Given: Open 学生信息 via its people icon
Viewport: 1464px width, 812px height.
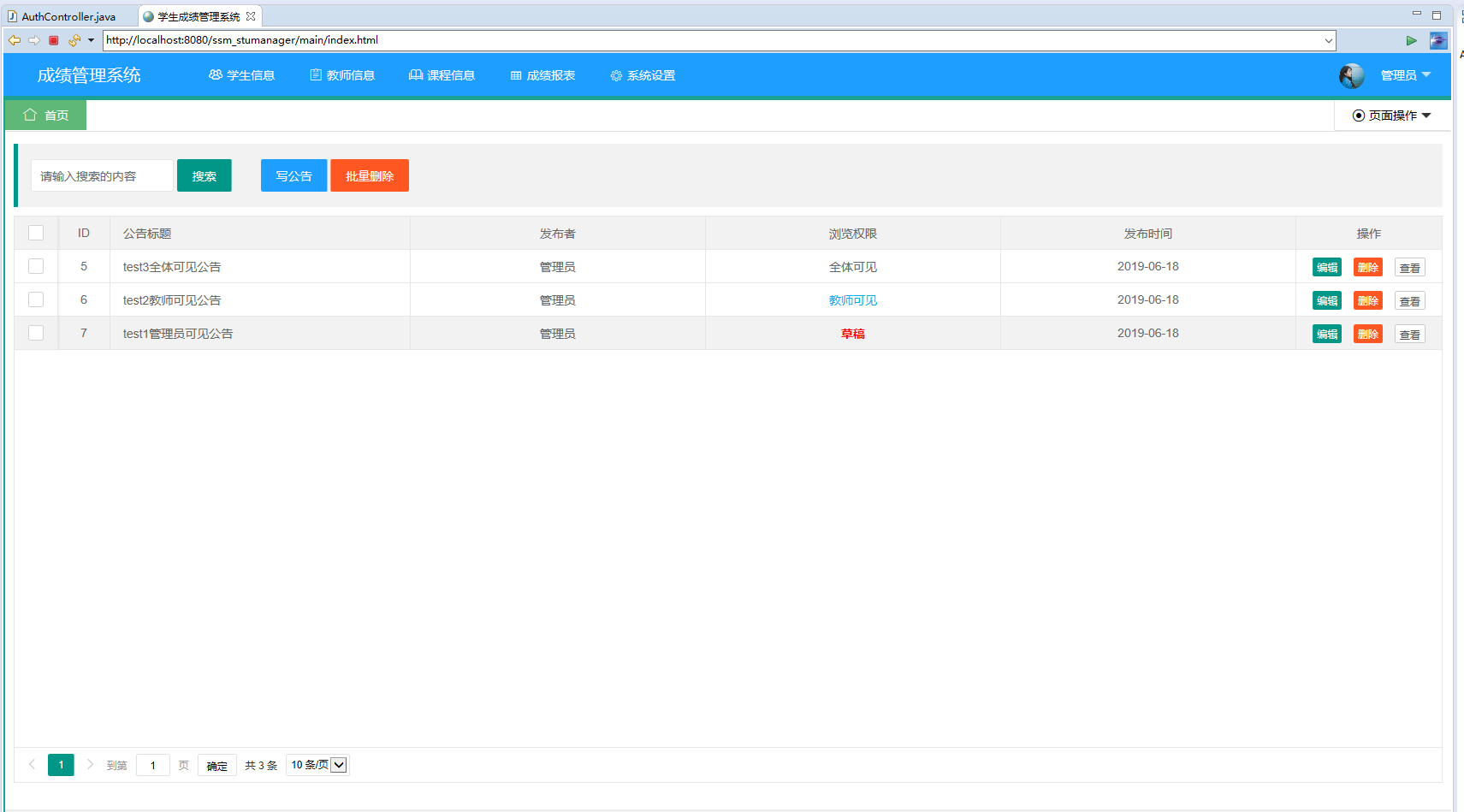Looking at the screenshot, I should (x=215, y=75).
